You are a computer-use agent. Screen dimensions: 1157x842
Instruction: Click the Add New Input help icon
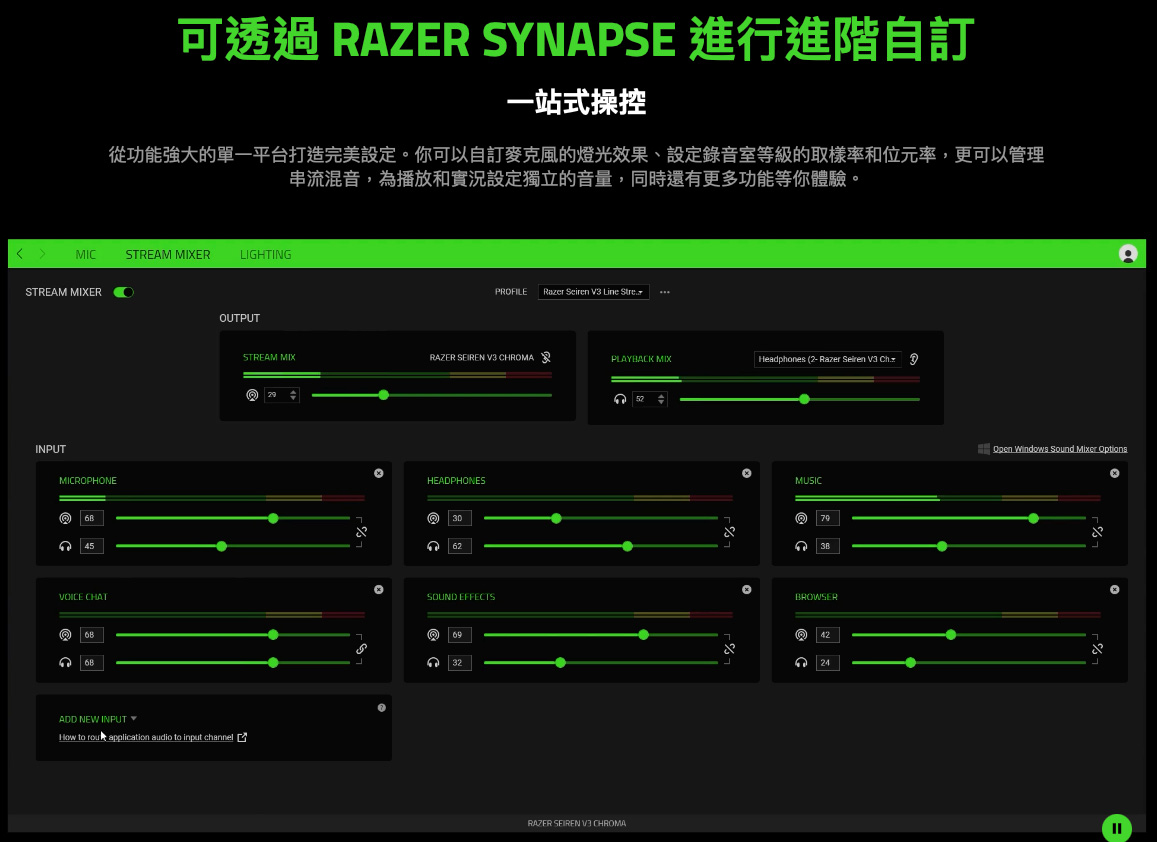click(381, 708)
